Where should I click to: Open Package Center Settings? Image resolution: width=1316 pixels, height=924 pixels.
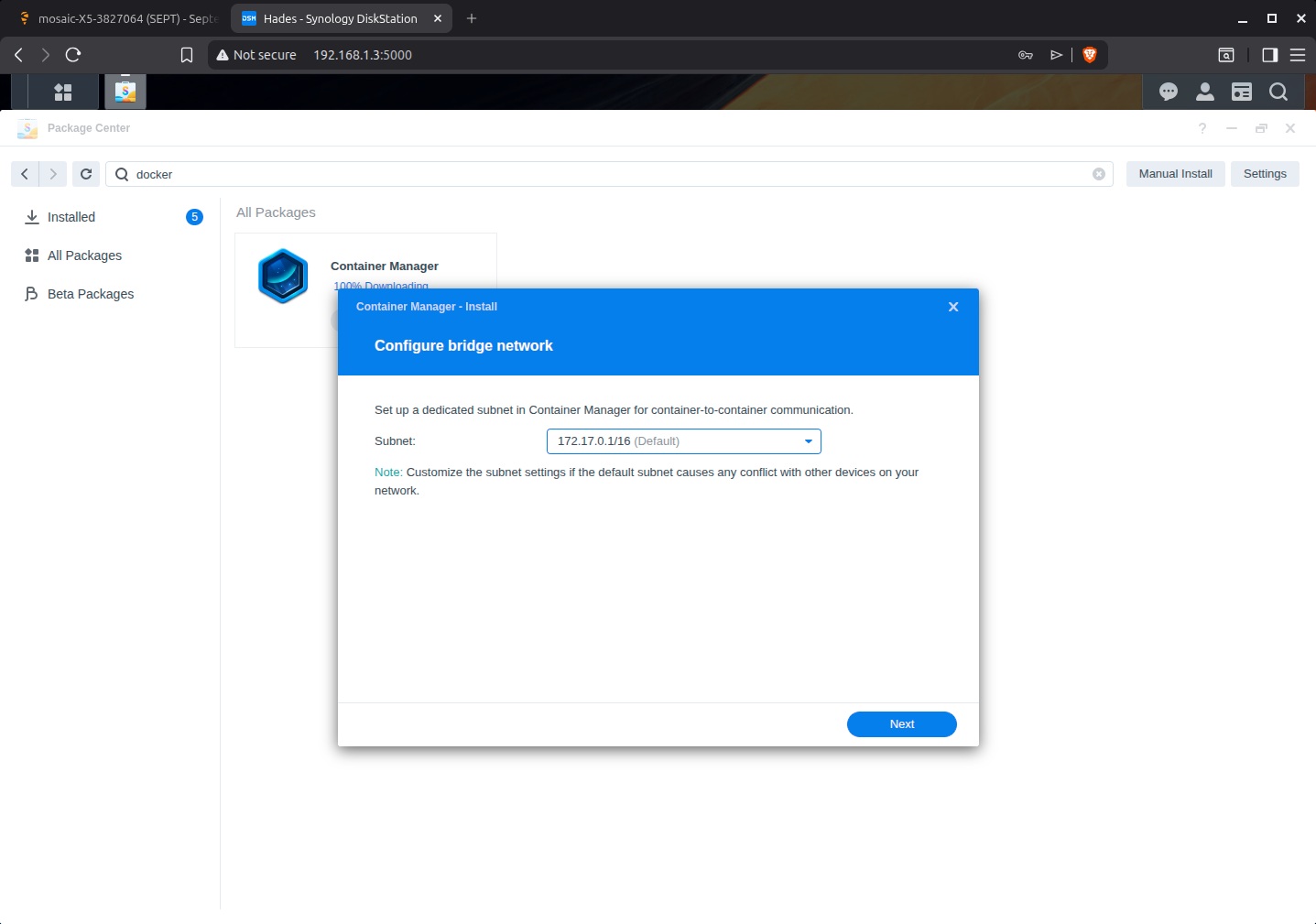pos(1265,174)
